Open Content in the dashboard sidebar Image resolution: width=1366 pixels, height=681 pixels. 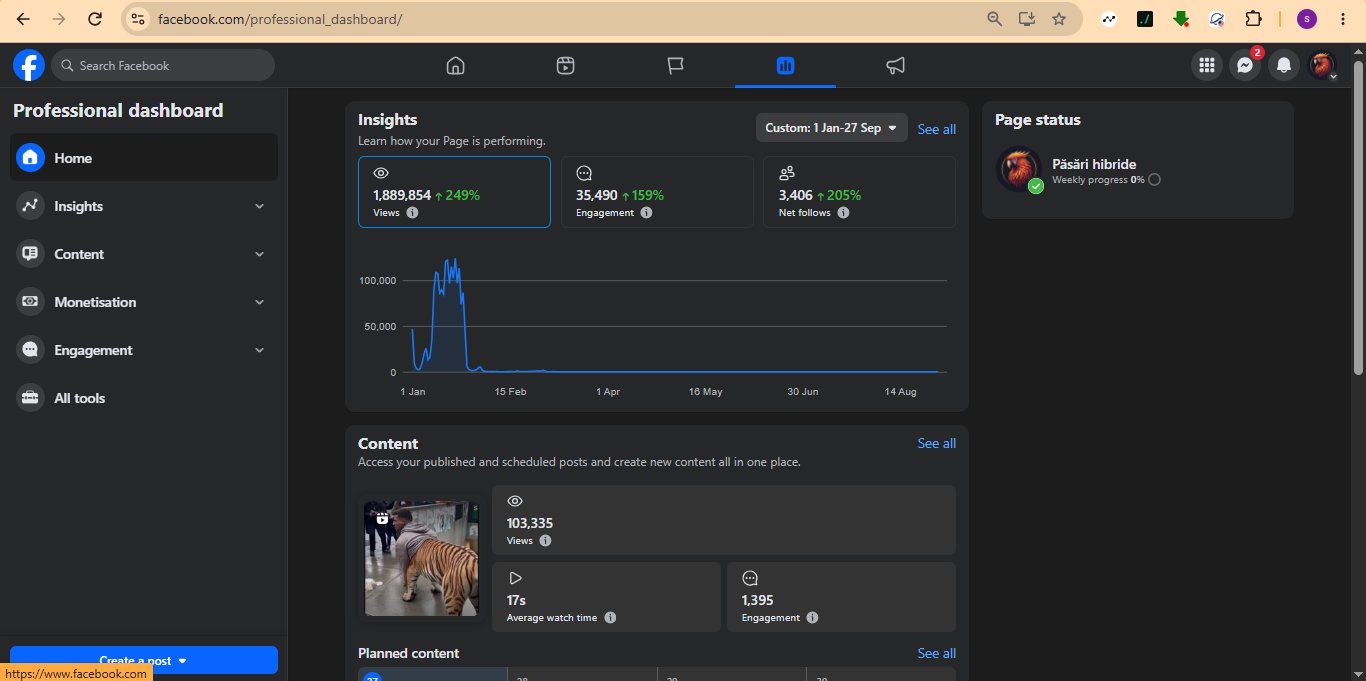[144, 254]
